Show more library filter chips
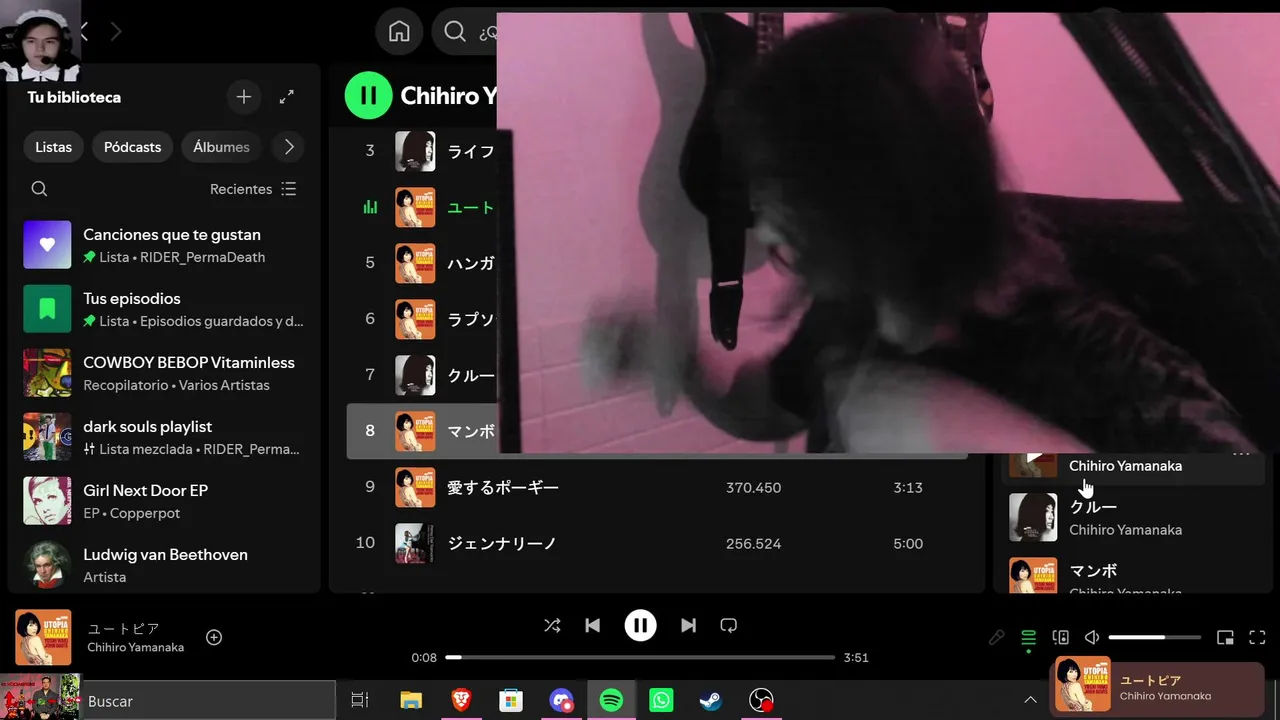This screenshot has height=720, width=1280. [289, 147]
